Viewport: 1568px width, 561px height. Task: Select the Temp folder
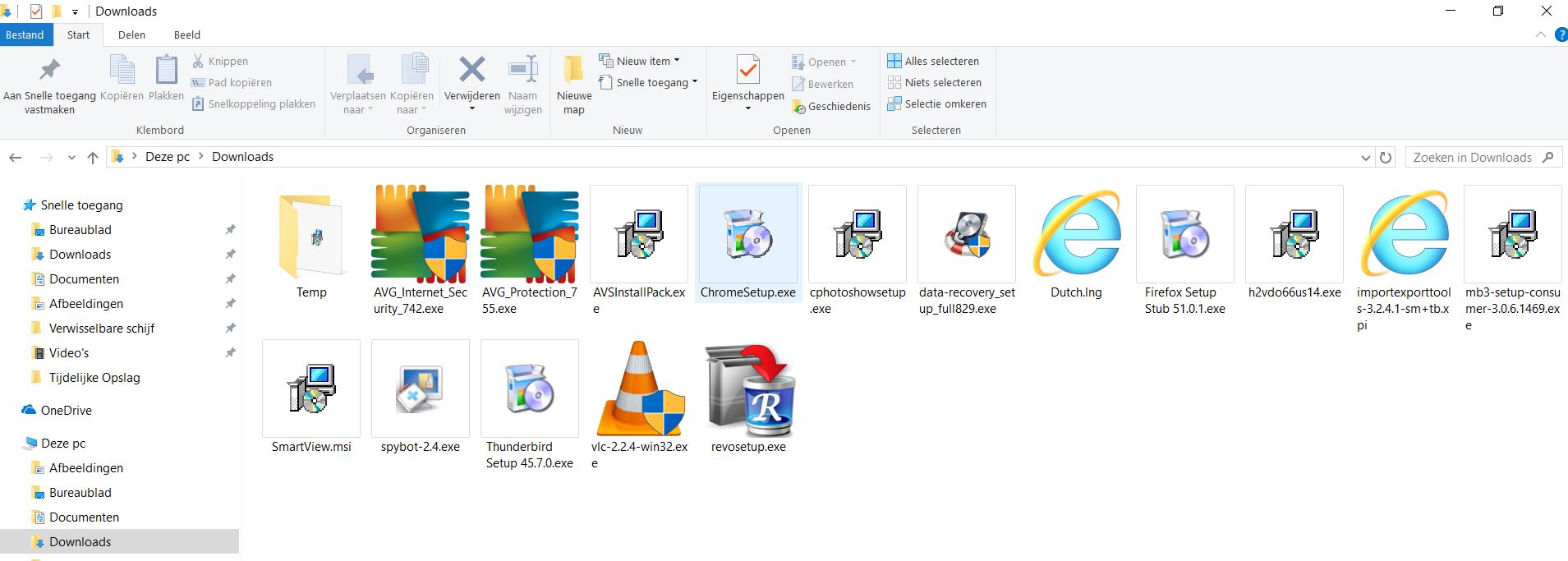311,244
